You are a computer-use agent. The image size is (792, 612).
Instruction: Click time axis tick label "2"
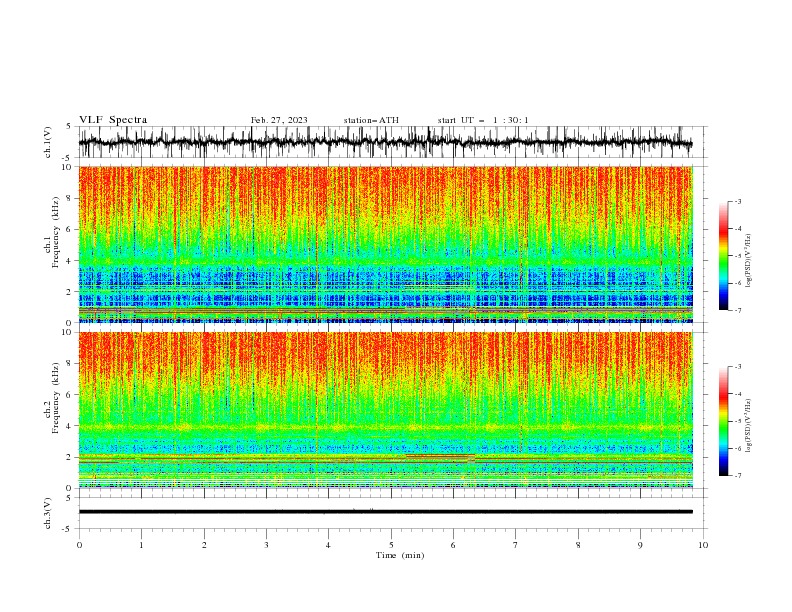pyautogui.click(x=204, y=545)
